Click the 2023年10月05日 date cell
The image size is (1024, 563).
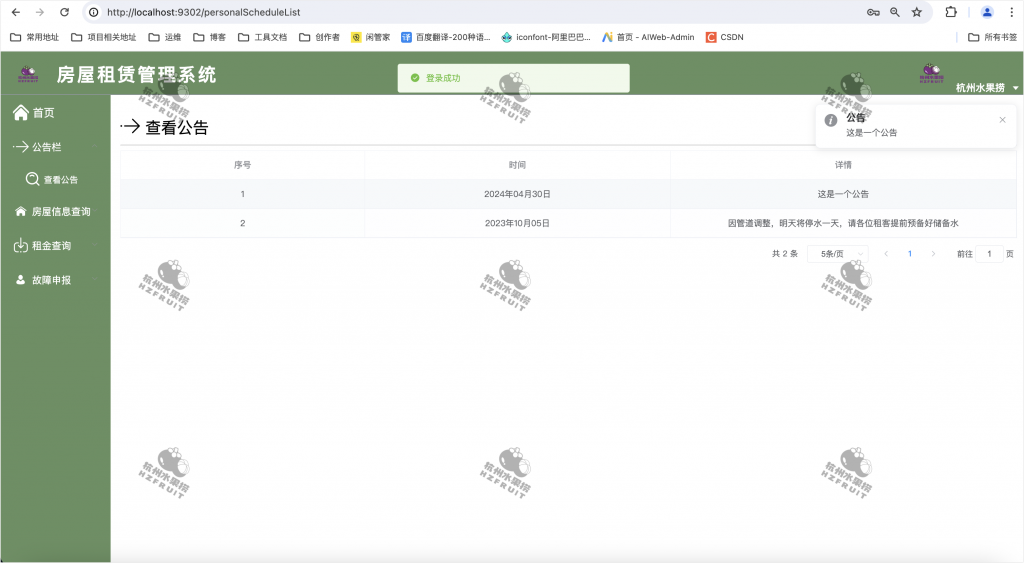pyautogui.click(x=517, y=223)
